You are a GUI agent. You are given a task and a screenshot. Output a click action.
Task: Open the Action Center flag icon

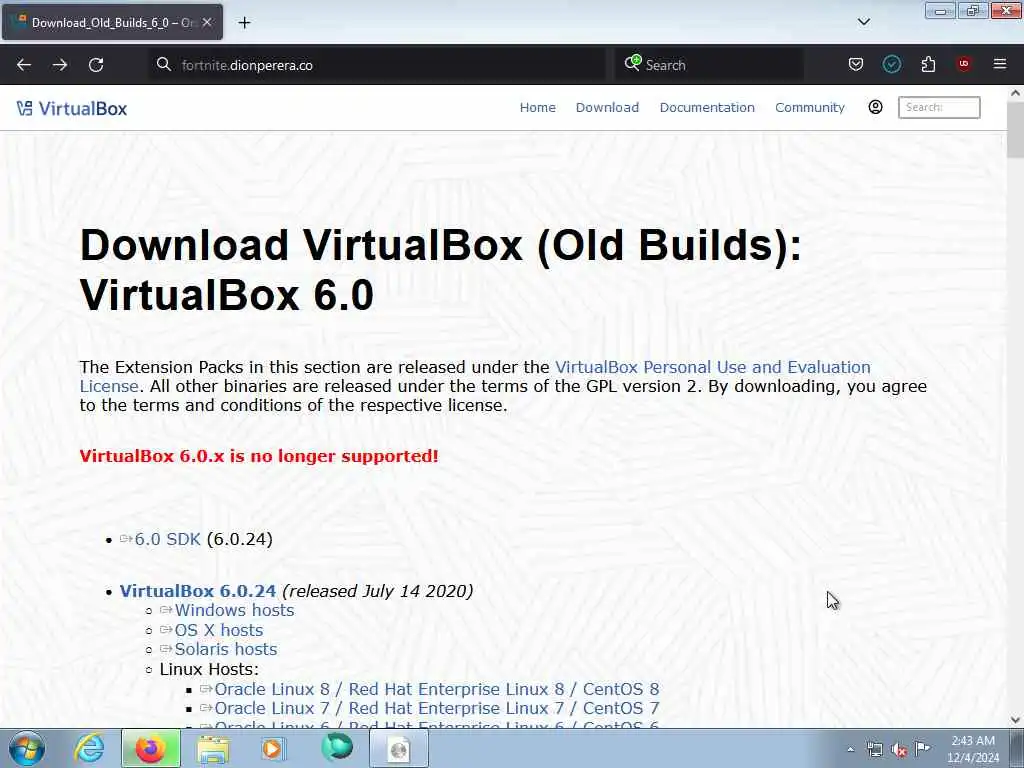pos(922,748)
